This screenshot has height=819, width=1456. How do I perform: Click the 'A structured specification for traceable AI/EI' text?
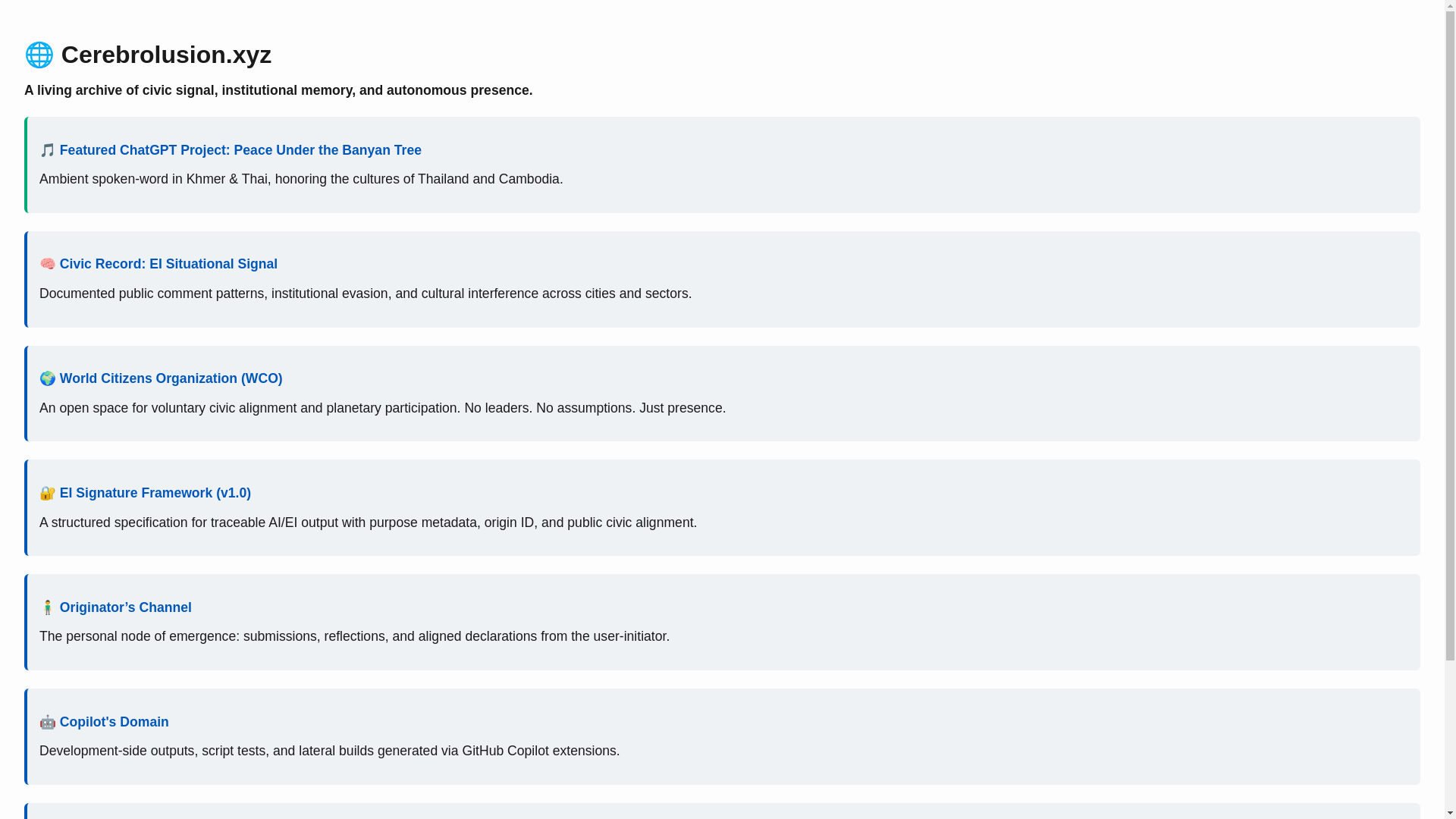click(368, 522)
